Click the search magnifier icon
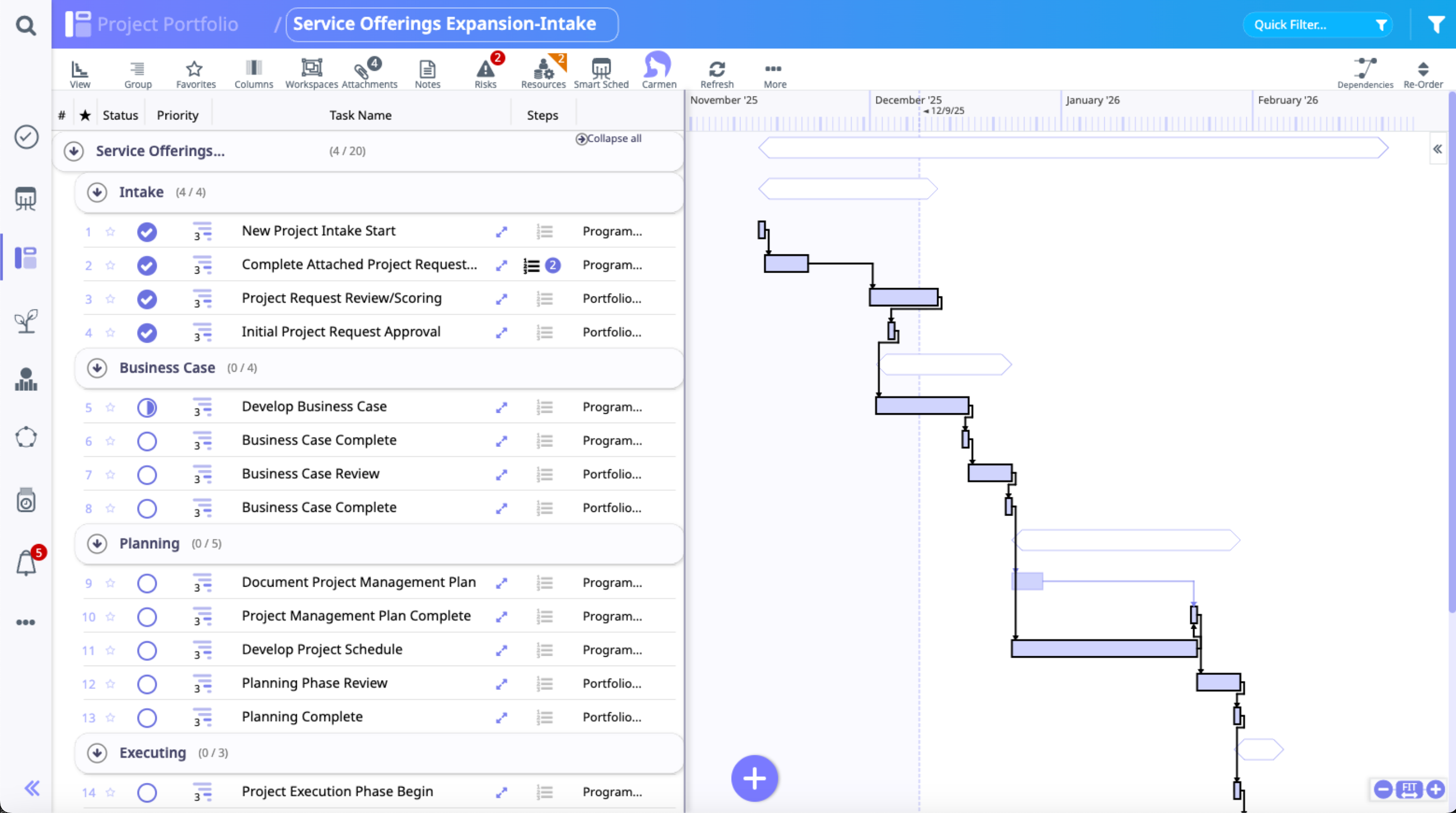The image size is (1456, 813). 25,25
